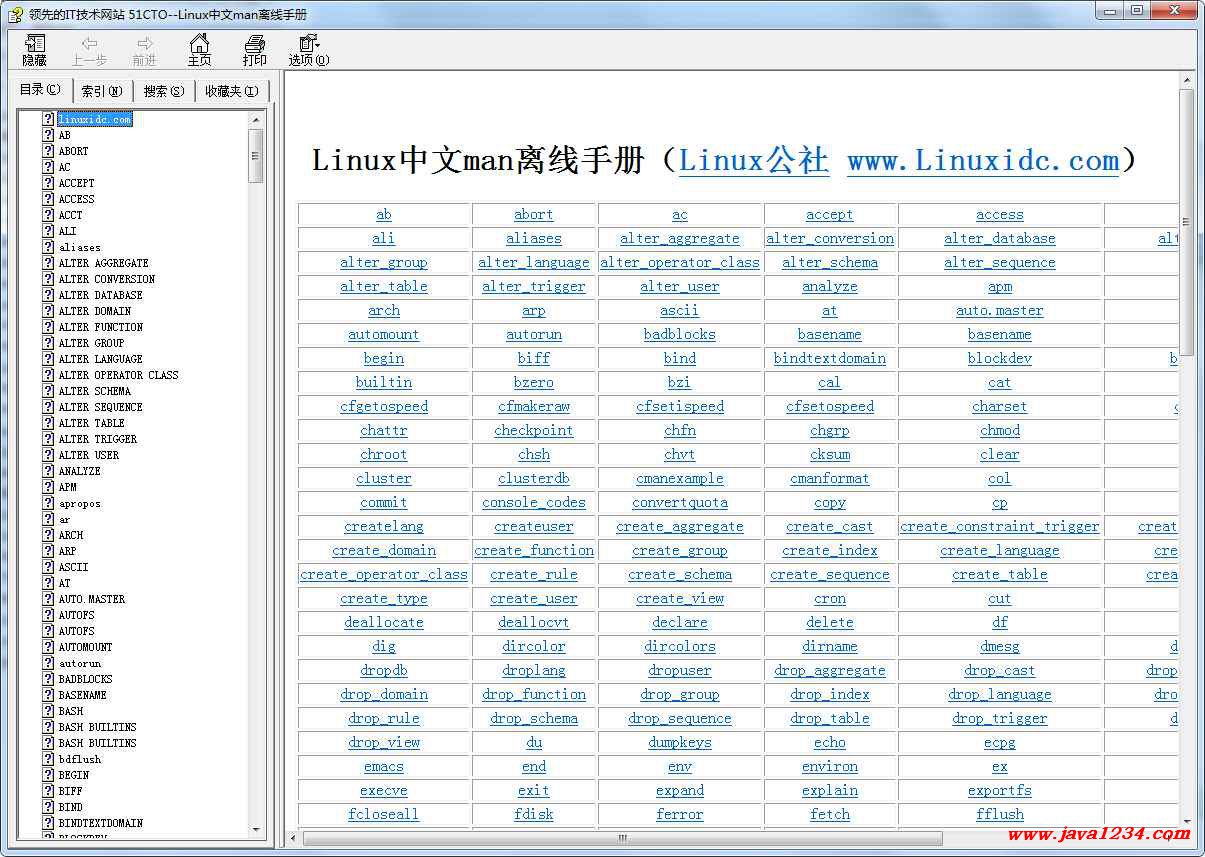Switch to the 索引 (Index) tab
This screenshot has height=857, width=1205.
[102, 91]
